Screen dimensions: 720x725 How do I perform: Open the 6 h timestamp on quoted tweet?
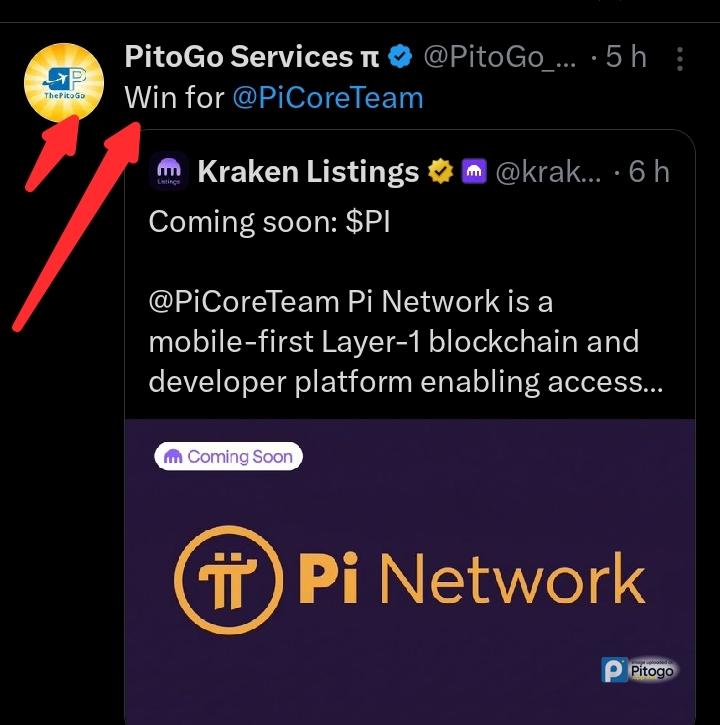pos(649,172)
